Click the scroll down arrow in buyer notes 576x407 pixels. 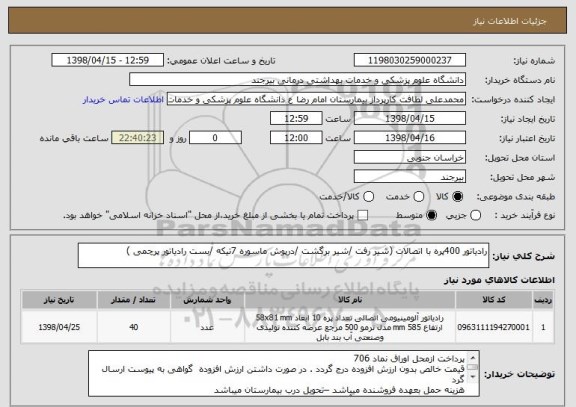tap(473, 377)
